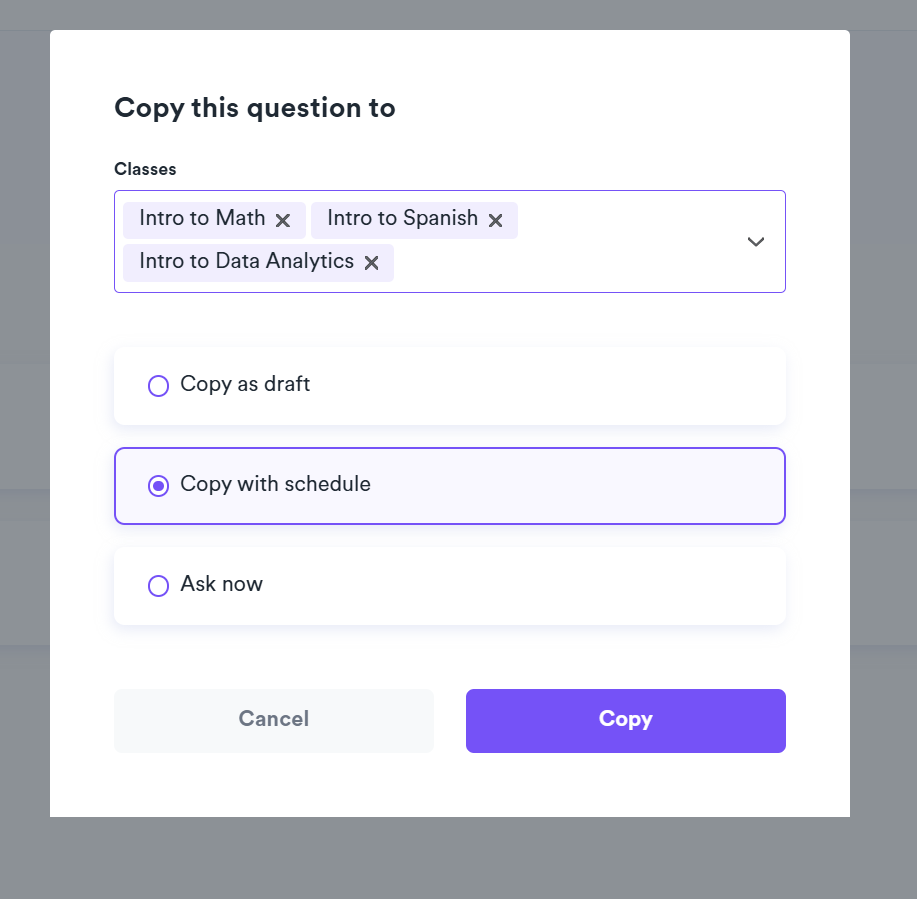Select the Copy as draft radio circle
The image size is (917, 899).
click(158, 386)
